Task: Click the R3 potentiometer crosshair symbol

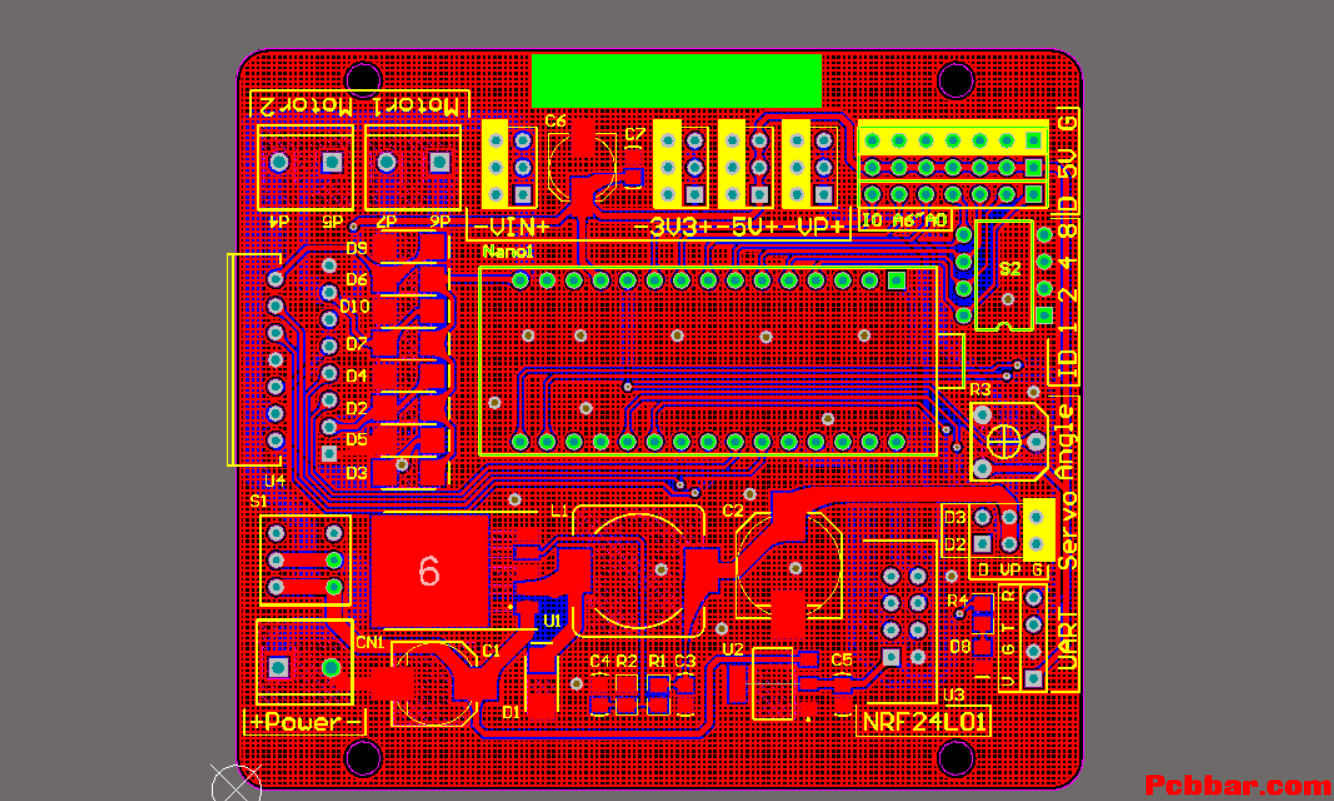Action: point(1002,439)
